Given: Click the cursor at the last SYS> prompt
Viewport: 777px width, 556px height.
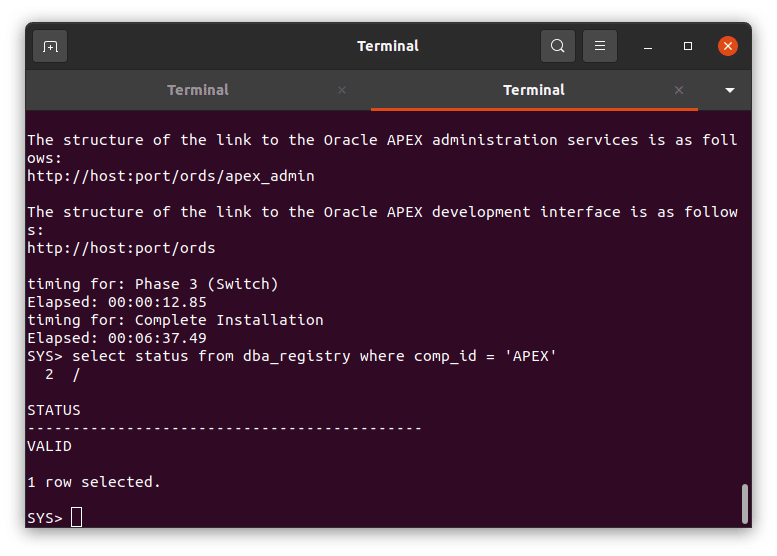Looking at the screenshot, I should click(x=77, y=517).
